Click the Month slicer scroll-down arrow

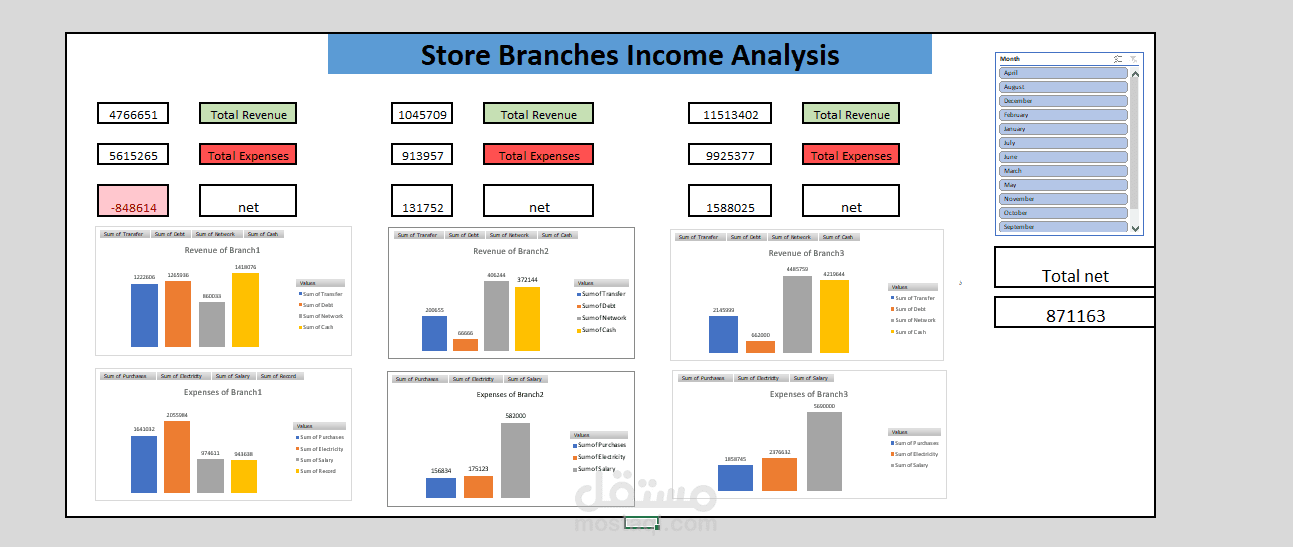[x=1135, y=228]
